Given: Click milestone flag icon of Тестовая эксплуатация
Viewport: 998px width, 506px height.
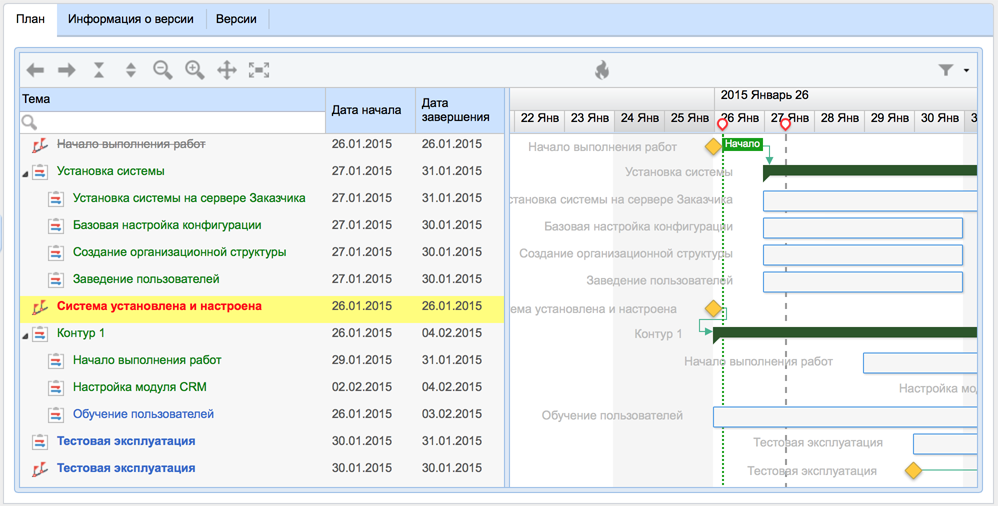Looking at the screenshot, I should coord(40,468).
